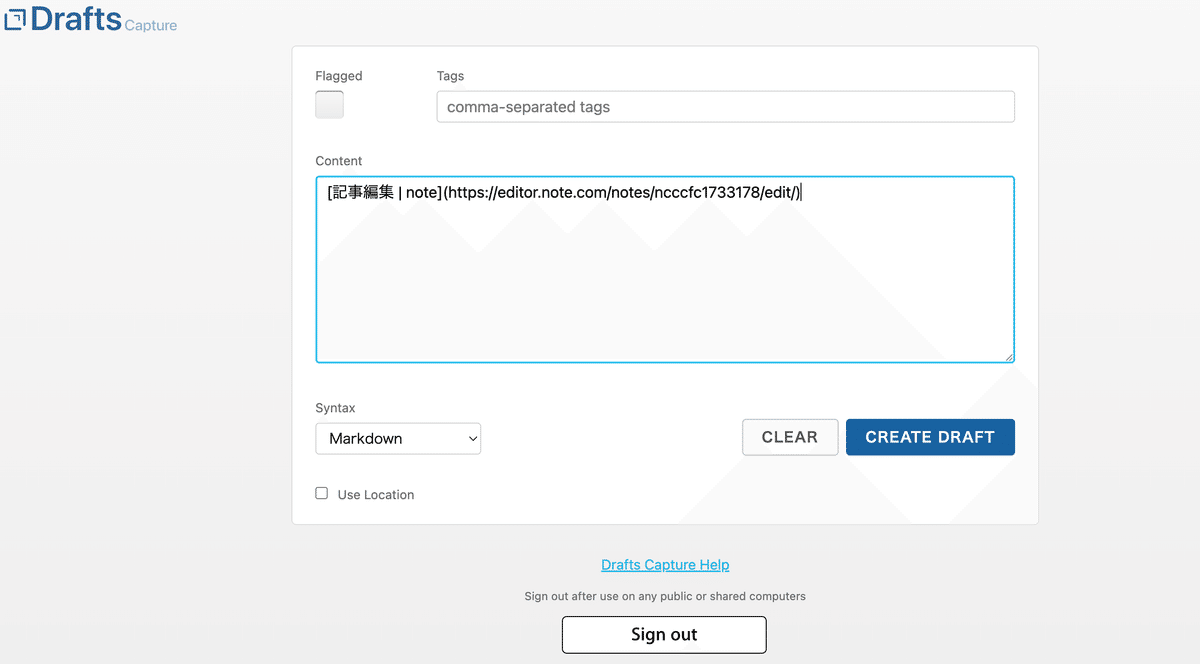Click the comma-separated tags input field
Image resolution: width=1200 pixels, height=664 pixels.
pos(725,106)
